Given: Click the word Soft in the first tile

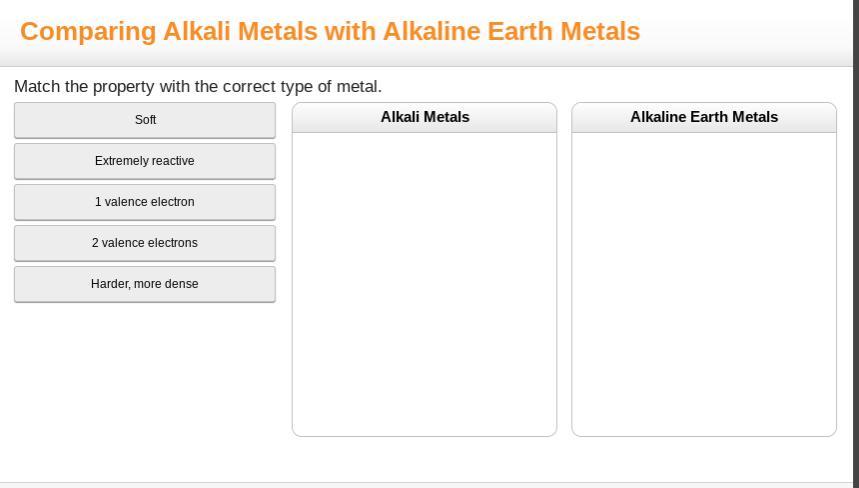Looking at the screenshot, I should click(145, 120).
